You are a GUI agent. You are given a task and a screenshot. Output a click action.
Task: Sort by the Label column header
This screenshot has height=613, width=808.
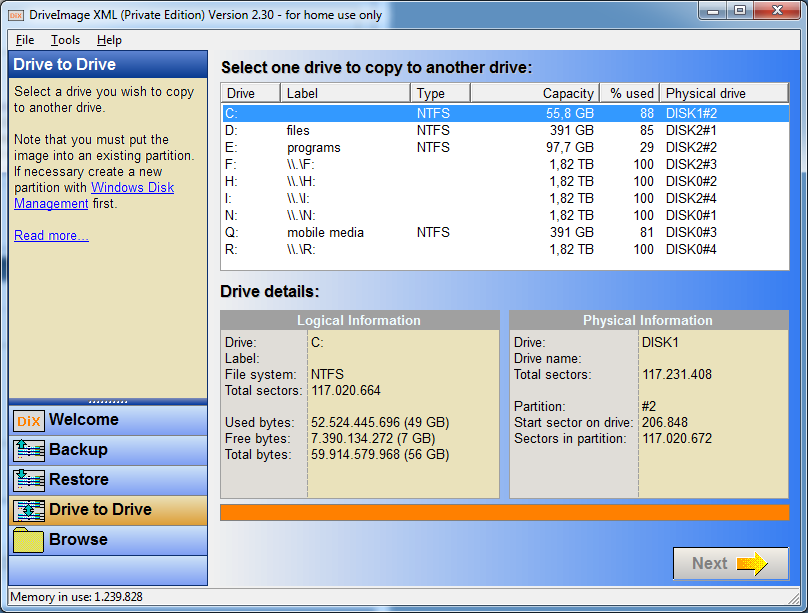[x=345, y=93]
